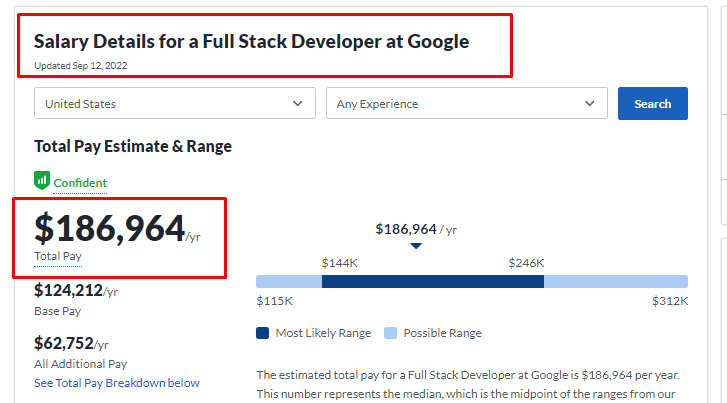
Task: Click the Most Likely Range legend label
Action: click(x=323, y=333)
